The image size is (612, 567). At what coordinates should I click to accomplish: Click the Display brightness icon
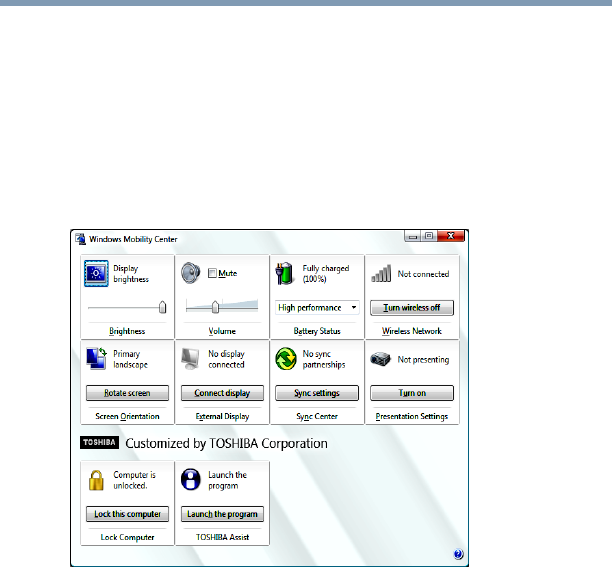(96, 274)
